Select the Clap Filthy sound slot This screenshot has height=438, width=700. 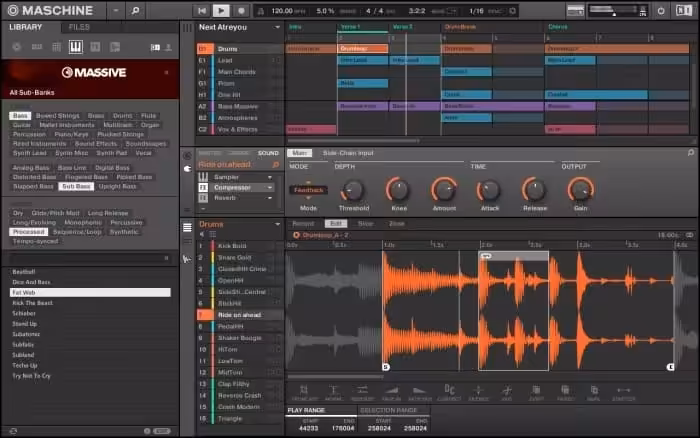coord(240,384)
